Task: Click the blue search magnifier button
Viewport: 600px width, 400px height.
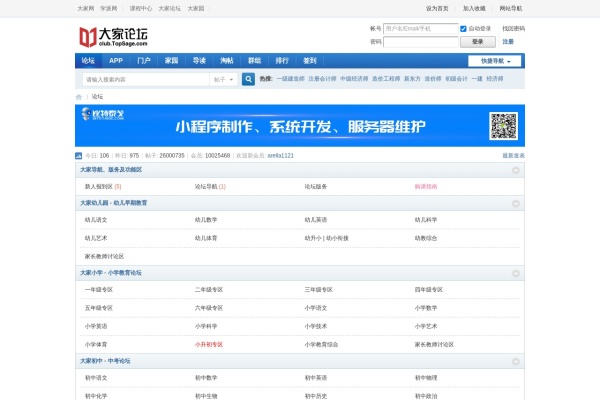Action: pos(247,78)
